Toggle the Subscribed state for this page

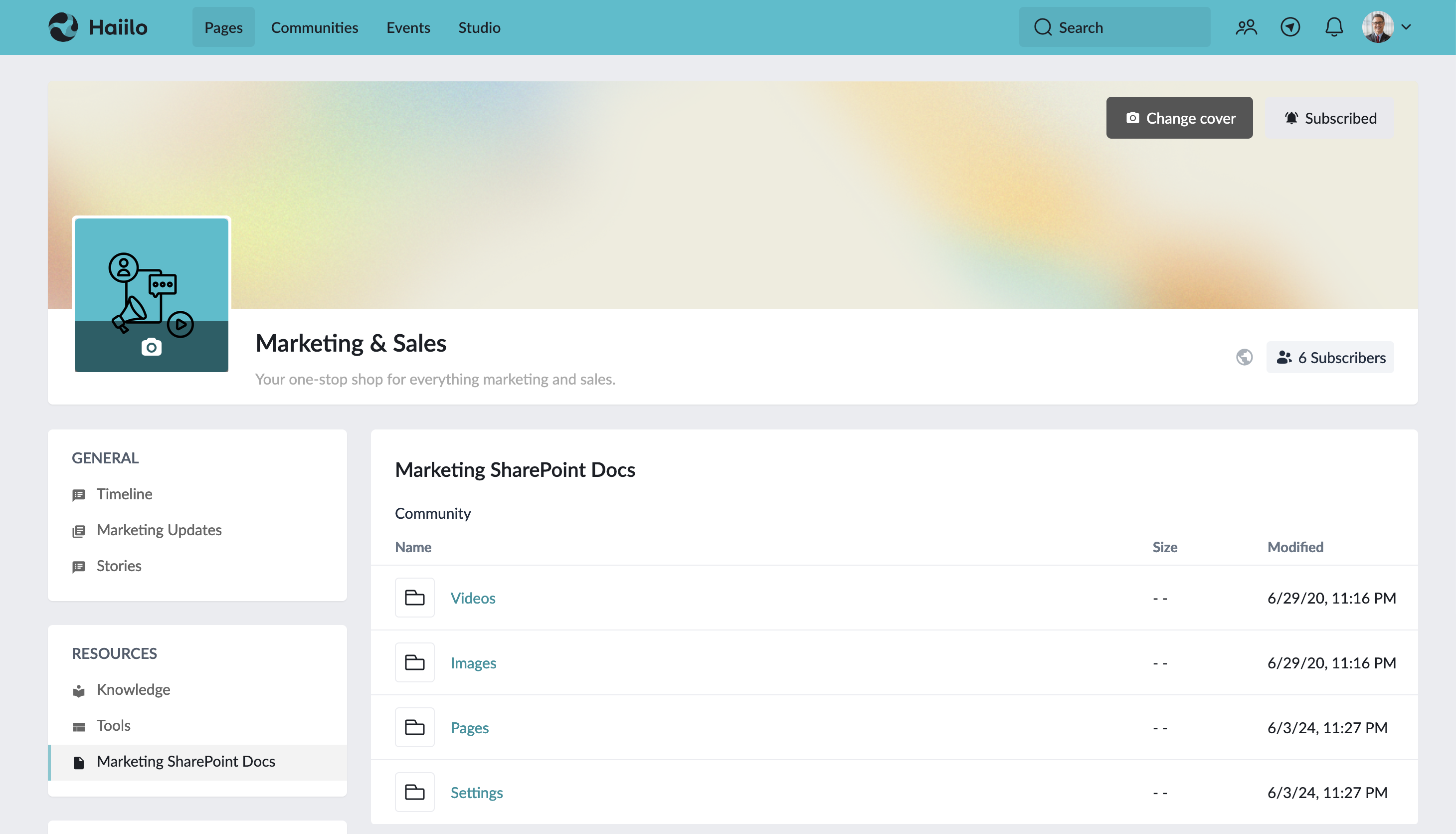1329,118
